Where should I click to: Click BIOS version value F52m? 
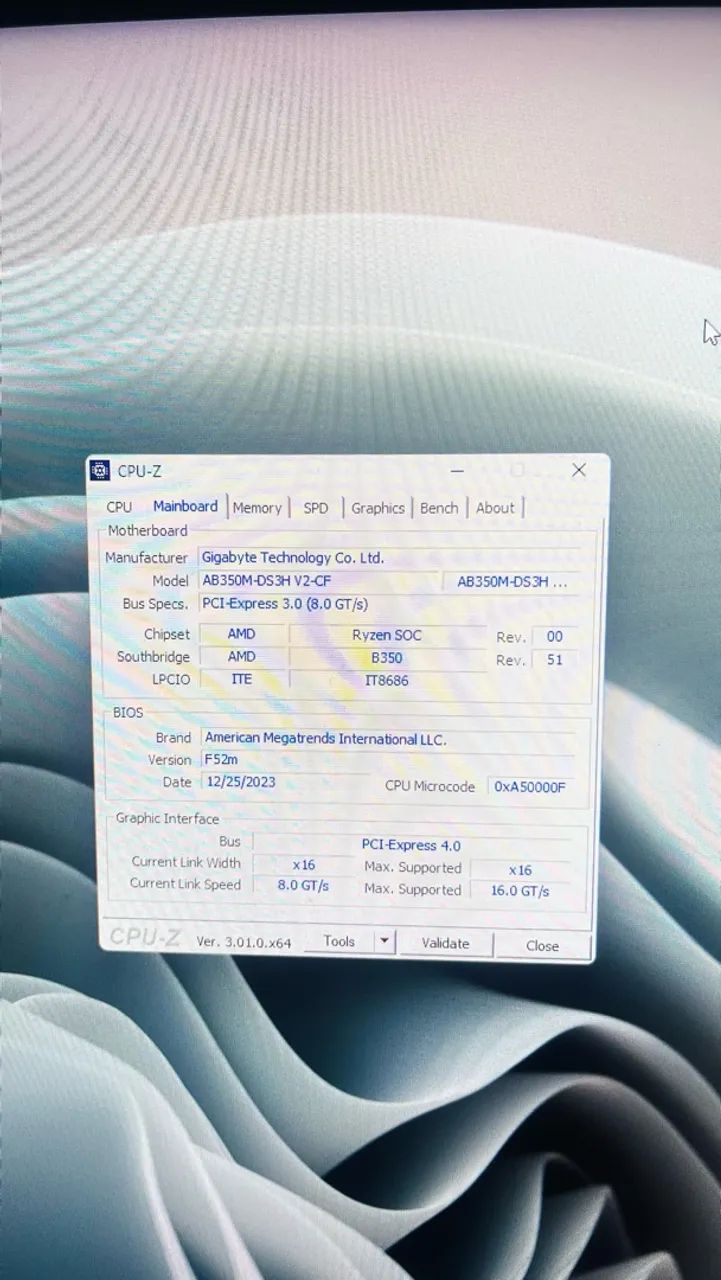coord(389,760)
